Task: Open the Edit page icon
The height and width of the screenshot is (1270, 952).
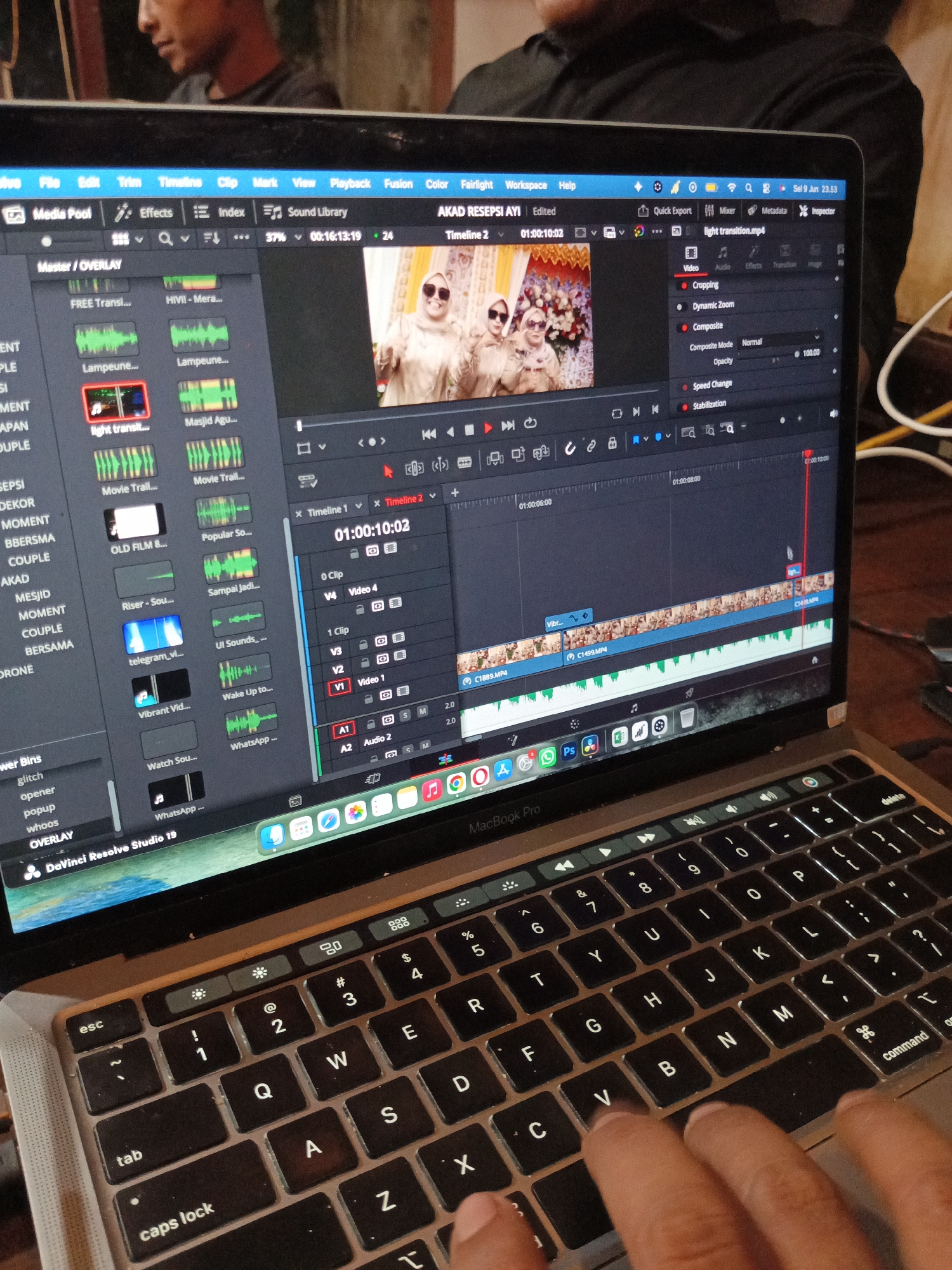Action: click(x=446, y=759)
